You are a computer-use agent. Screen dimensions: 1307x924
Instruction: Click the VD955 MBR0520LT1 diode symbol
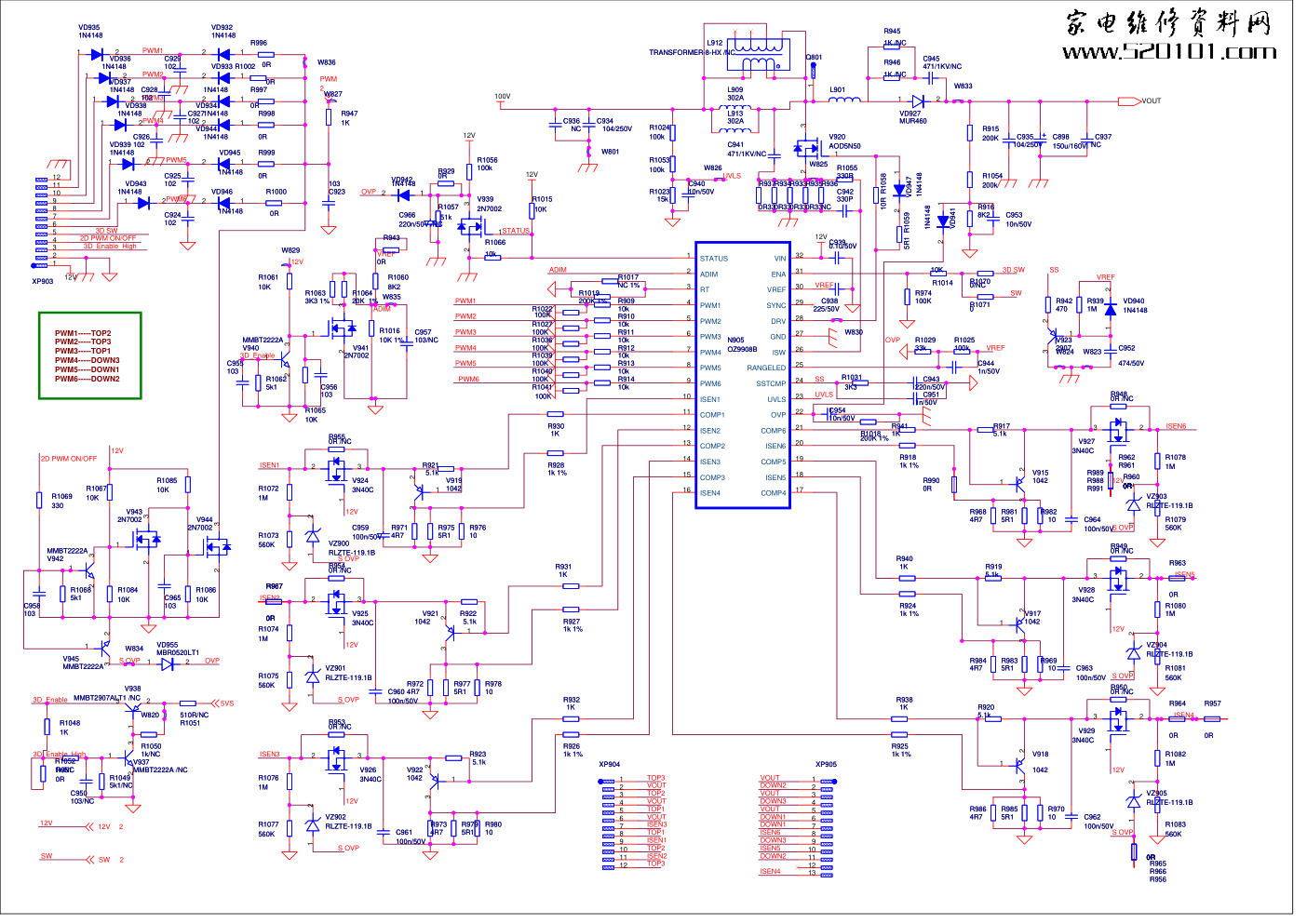point(168,663)
